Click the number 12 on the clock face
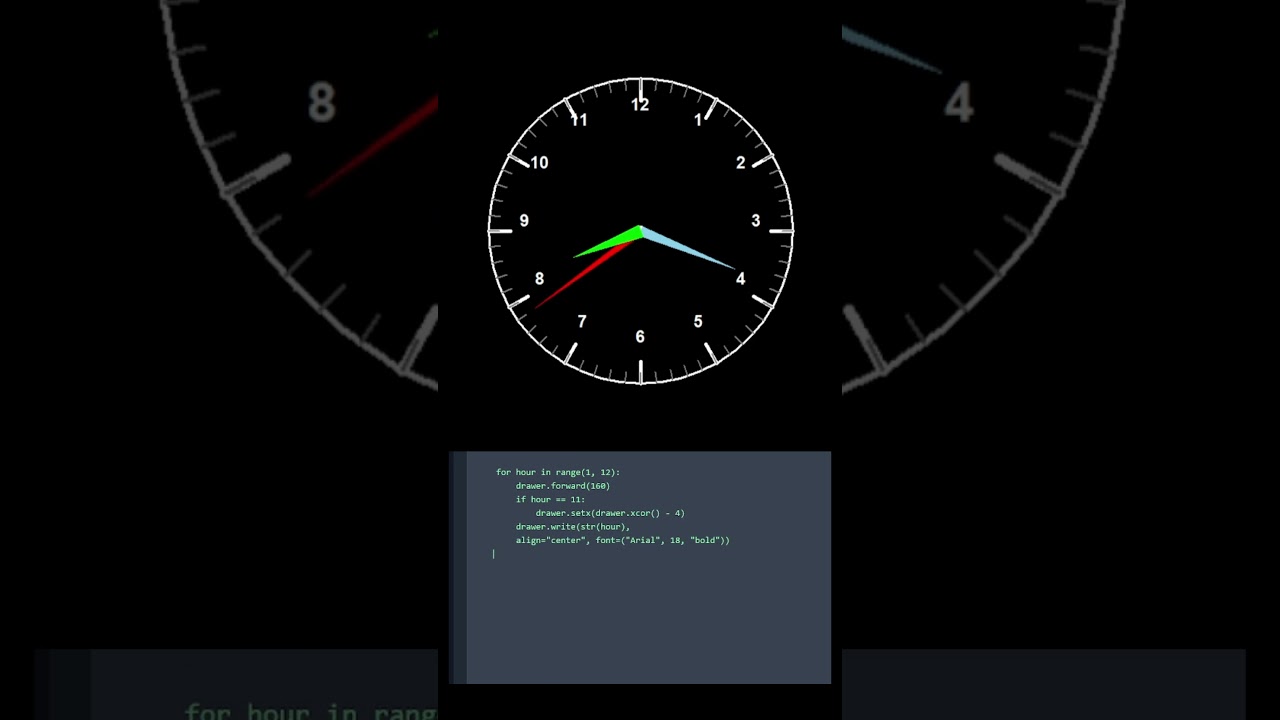1280x720 pixels. 640,105
